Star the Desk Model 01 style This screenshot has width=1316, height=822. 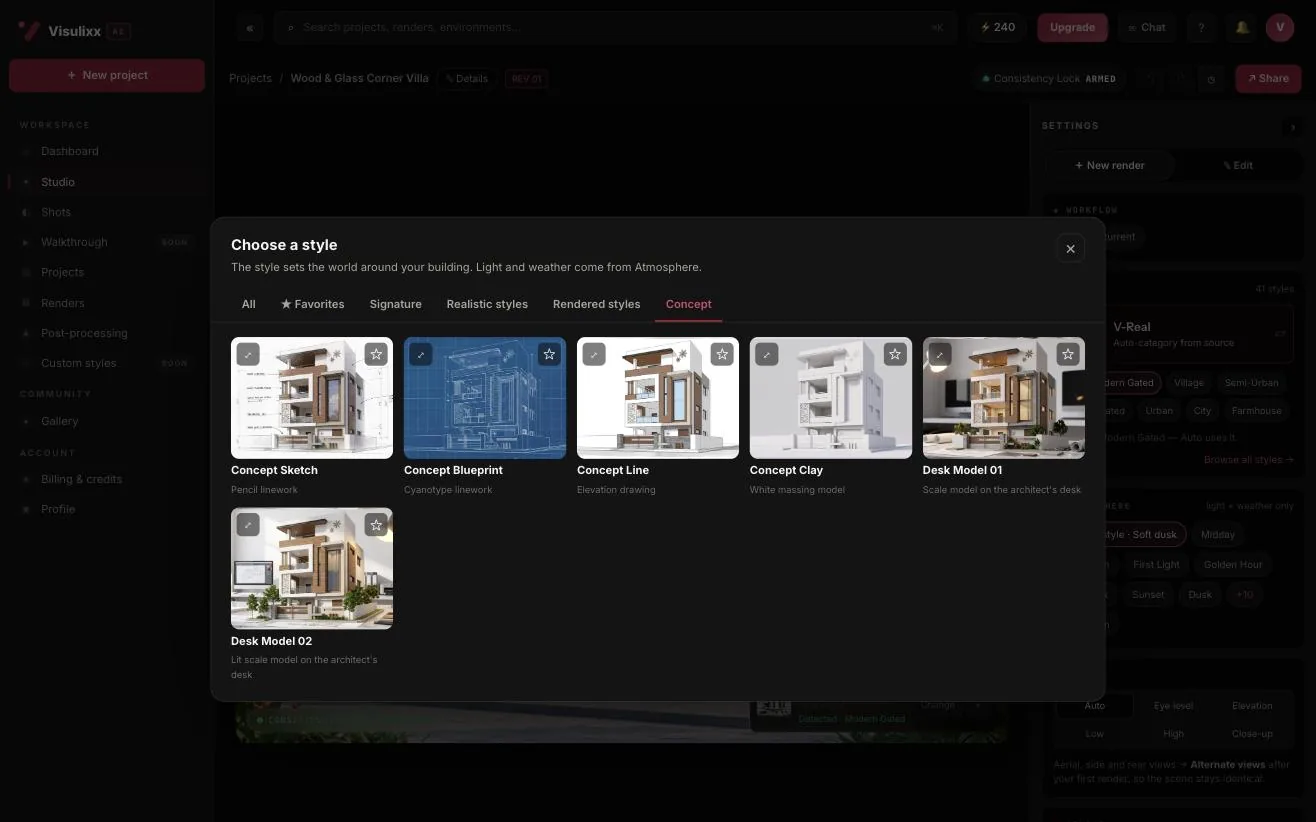click(x=1068, y=354)
